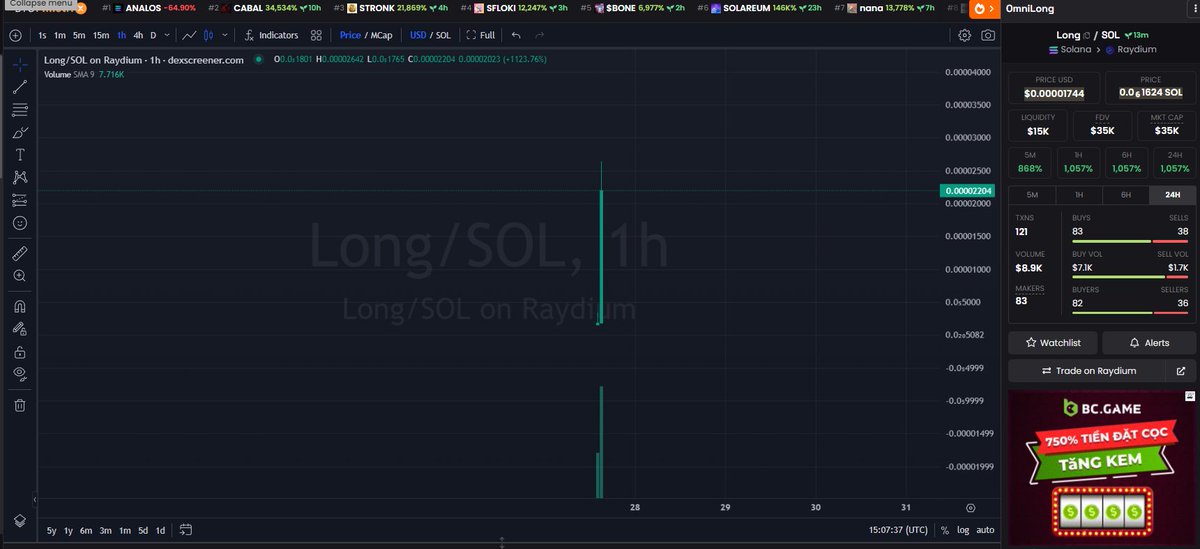This screenshot has height=549, width=1200.
Task: Toggle chart to MCap display
Action: point(382,35)
